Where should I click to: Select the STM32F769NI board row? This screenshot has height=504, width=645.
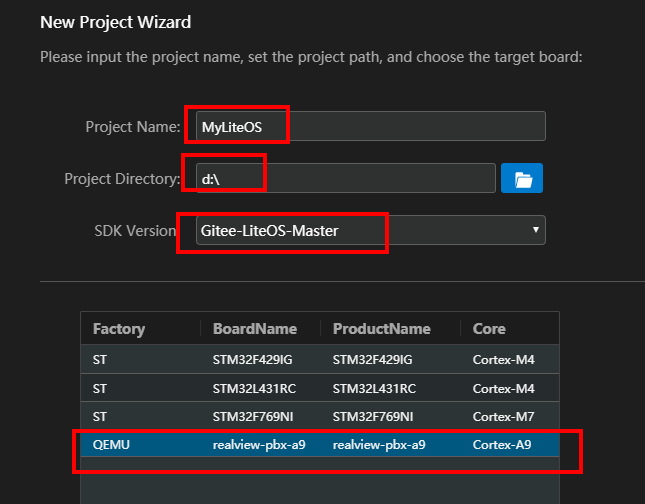click(319, 415)
